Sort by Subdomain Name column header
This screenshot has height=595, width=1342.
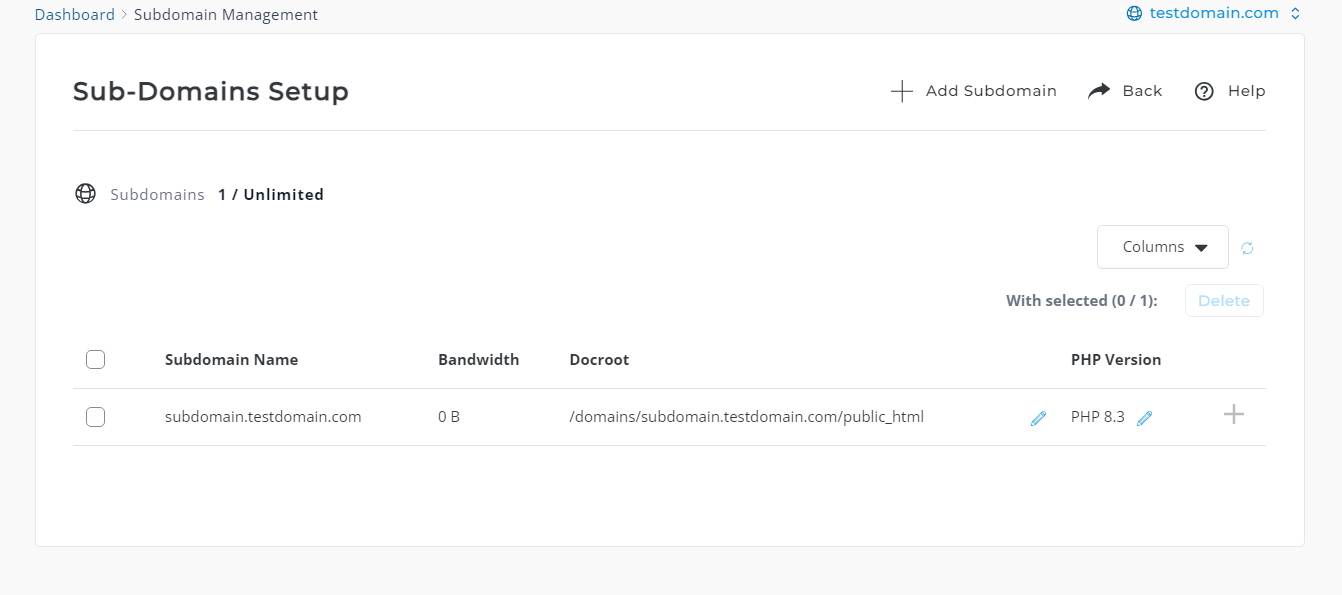(231, 360)
